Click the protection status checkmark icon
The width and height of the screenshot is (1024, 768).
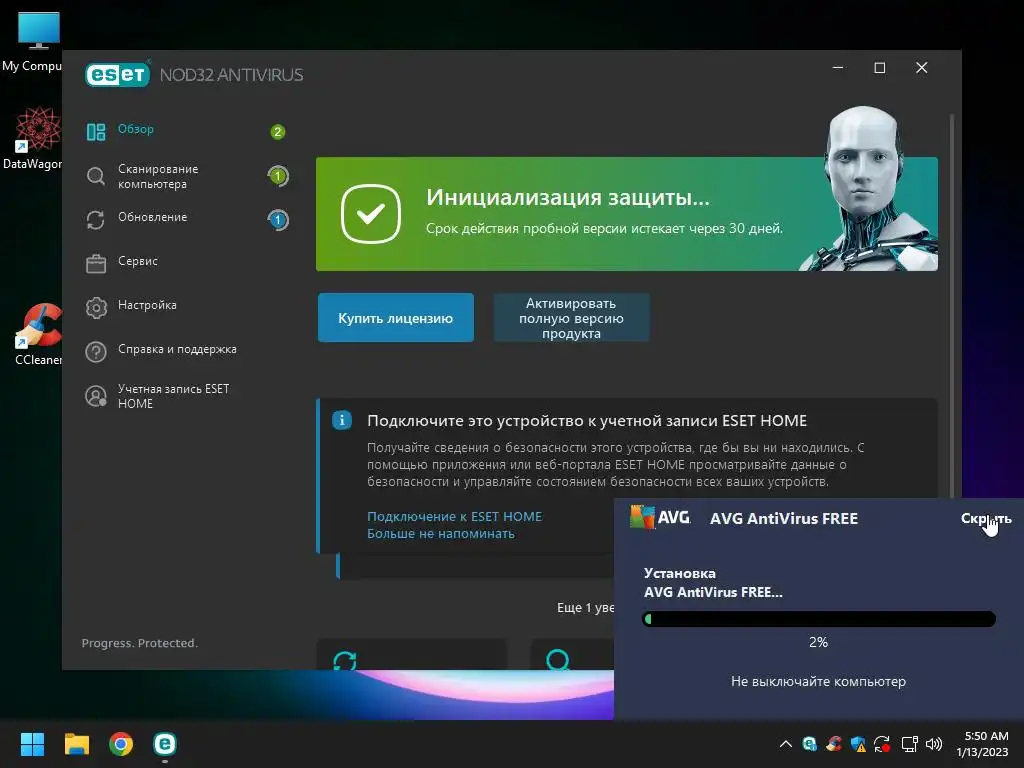click(371, 214)
